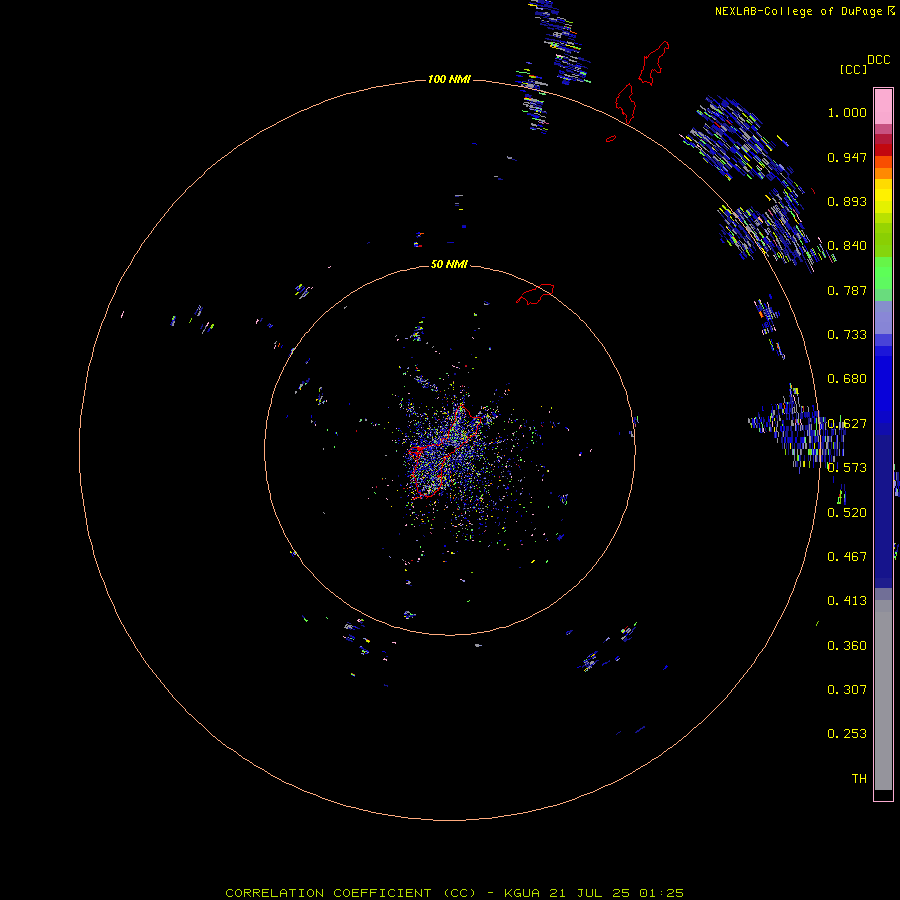The width and height of the screenshot is (900, 900).
Task: Click the red island outline on 50 NMI ring
Action: click(x=535, y=293)
